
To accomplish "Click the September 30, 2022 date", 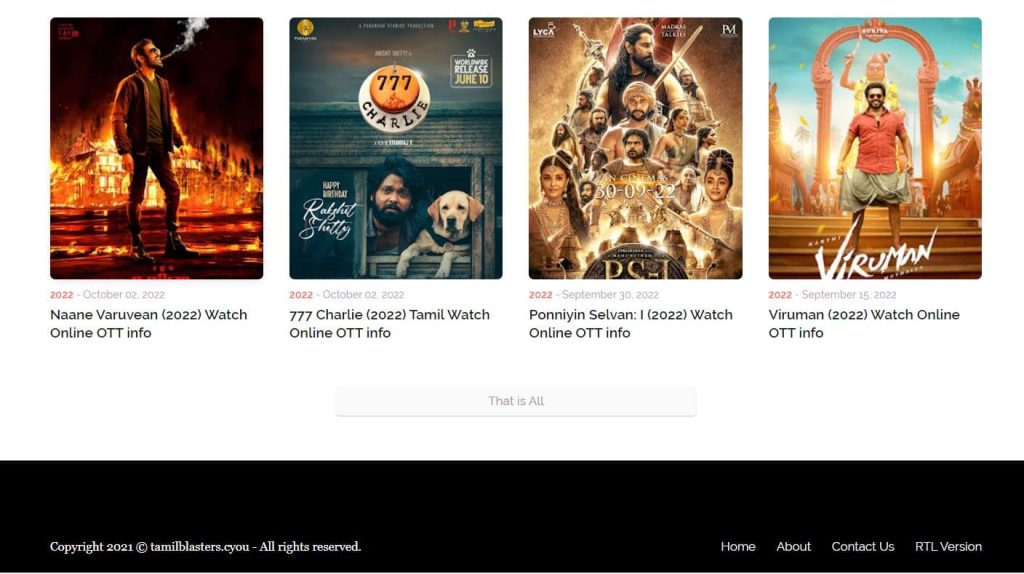I will pyautogui.click(x=611, y=295).
